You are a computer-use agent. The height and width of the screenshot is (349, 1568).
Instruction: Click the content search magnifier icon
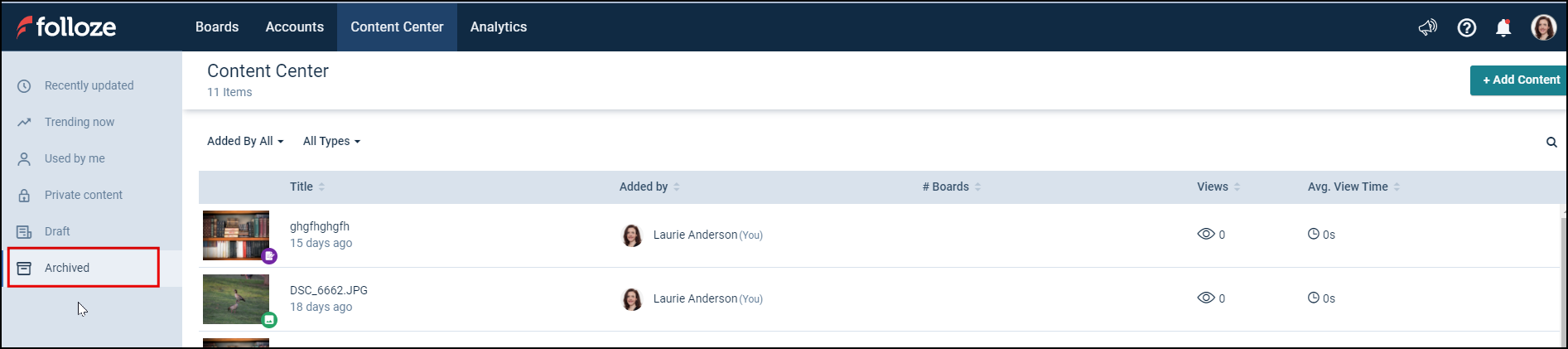click(1551, 142)
